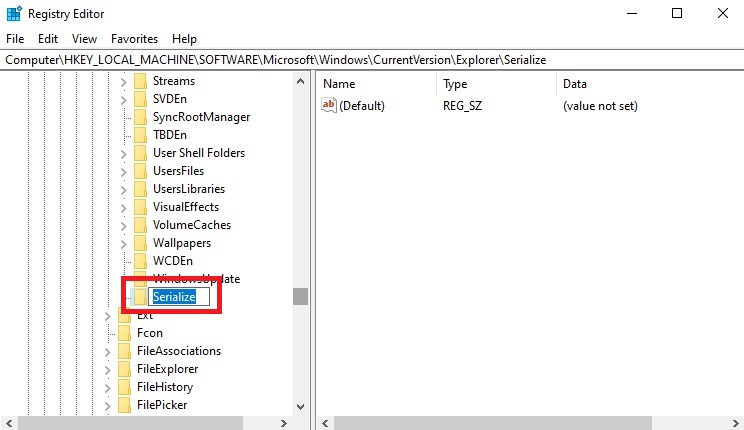
Task: Click the Serialize key rename text box
Action: (x=179, y=297)
